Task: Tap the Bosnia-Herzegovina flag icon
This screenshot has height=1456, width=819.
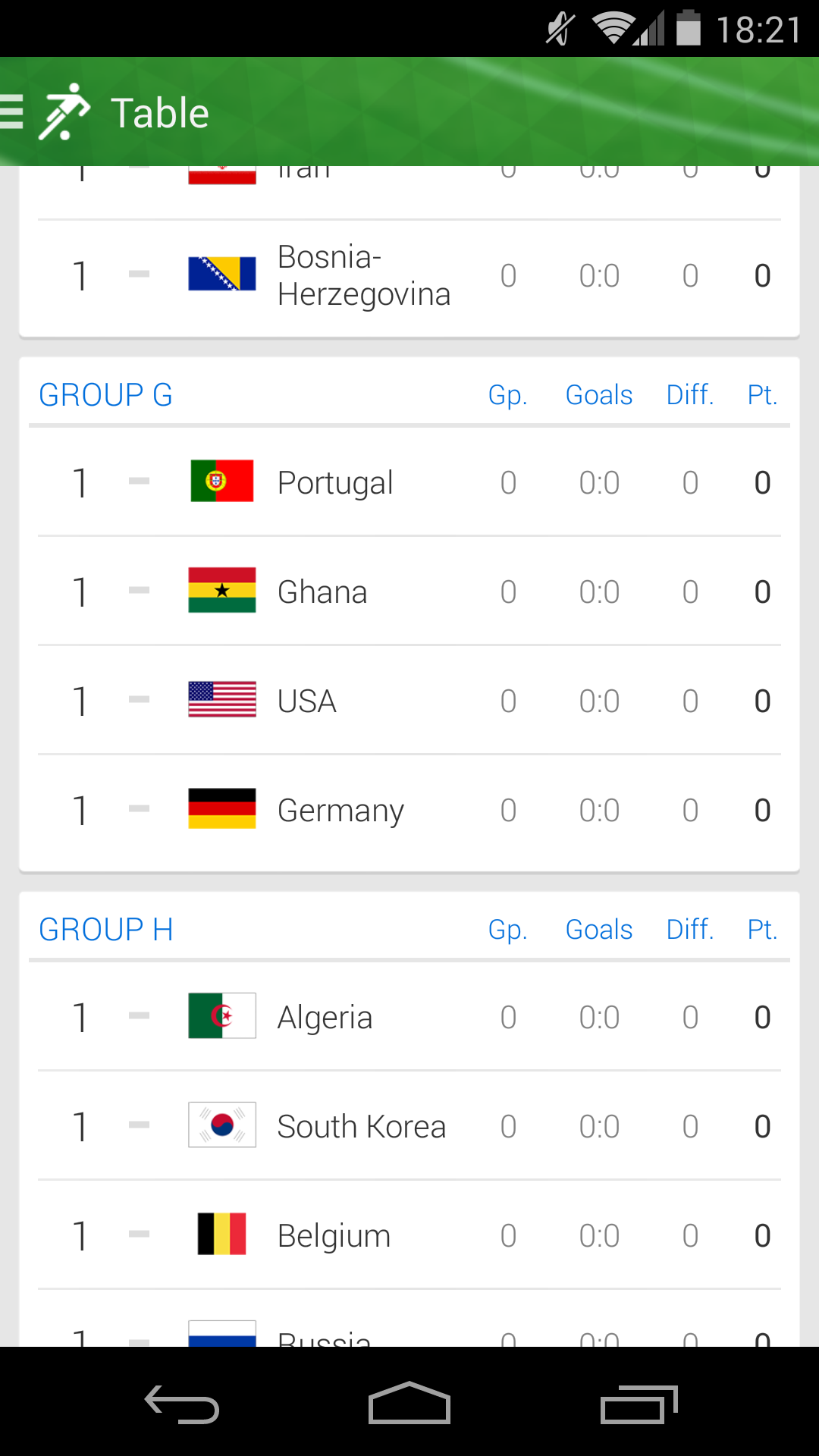Action: 221,274
